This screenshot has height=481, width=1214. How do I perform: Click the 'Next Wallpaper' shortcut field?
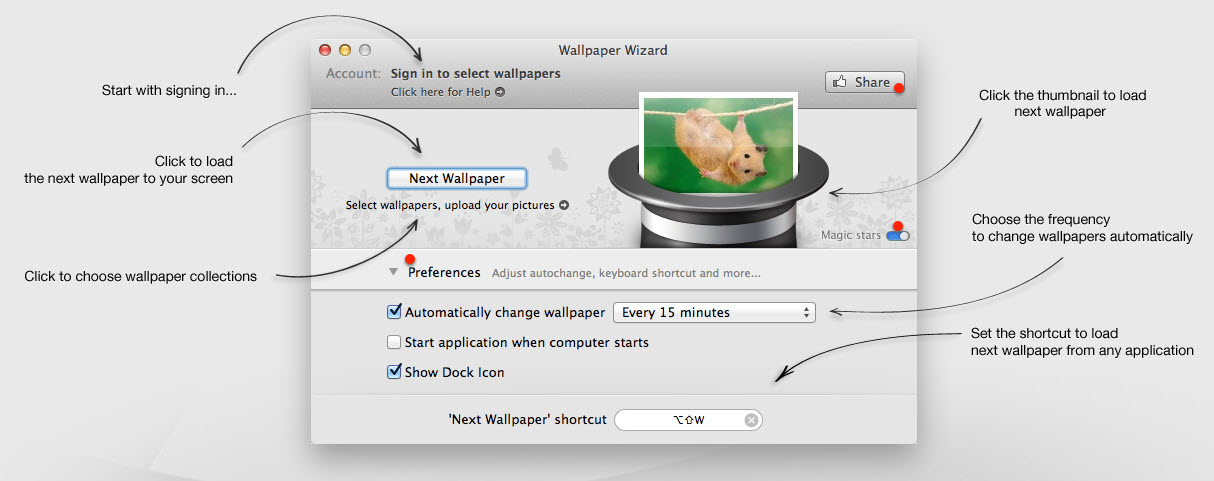click(688, 420)
